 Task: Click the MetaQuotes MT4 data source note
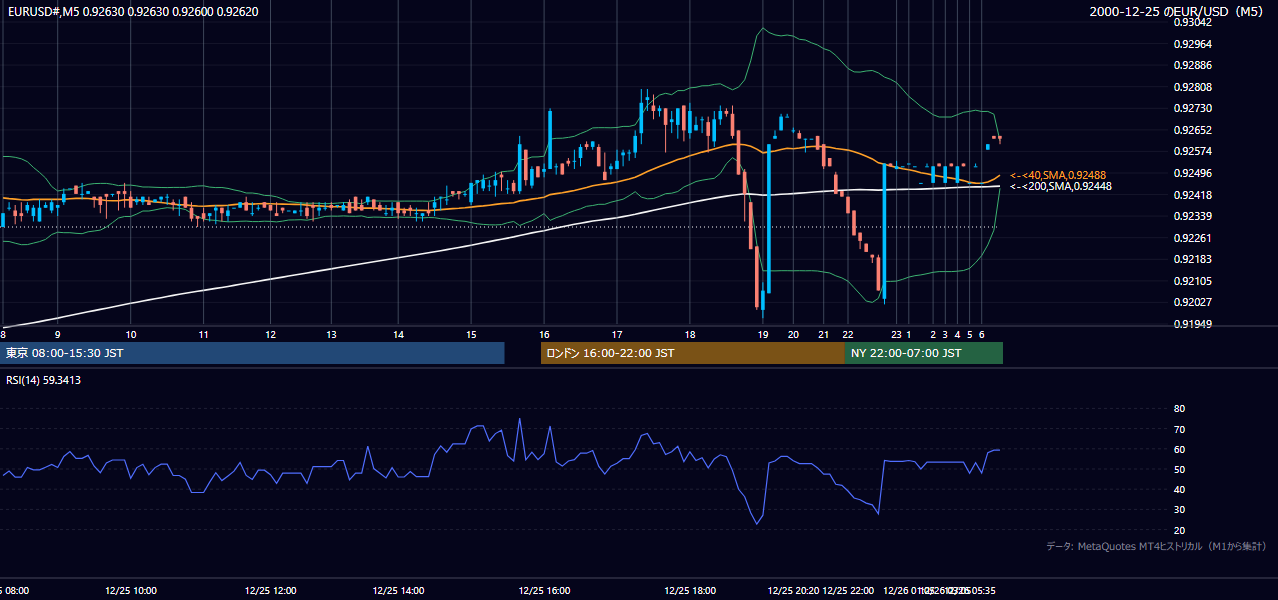[1156, 546]
